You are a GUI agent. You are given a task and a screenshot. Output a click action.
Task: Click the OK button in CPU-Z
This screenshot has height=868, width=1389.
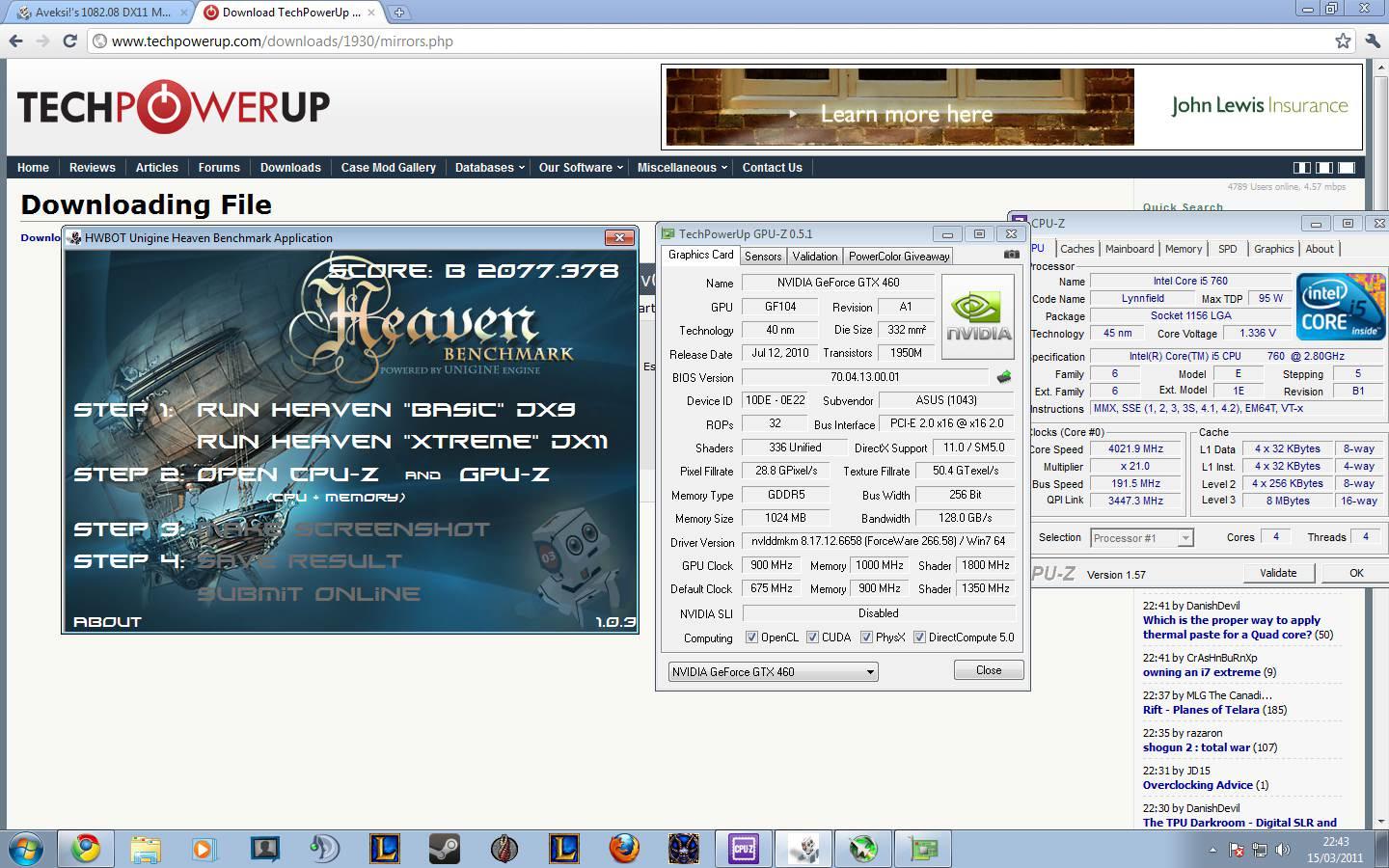[1356, 573]
